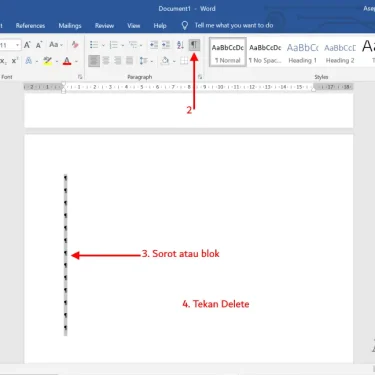
Task: Click the first-line indent marker on ruler
Action: coord(63,84)
